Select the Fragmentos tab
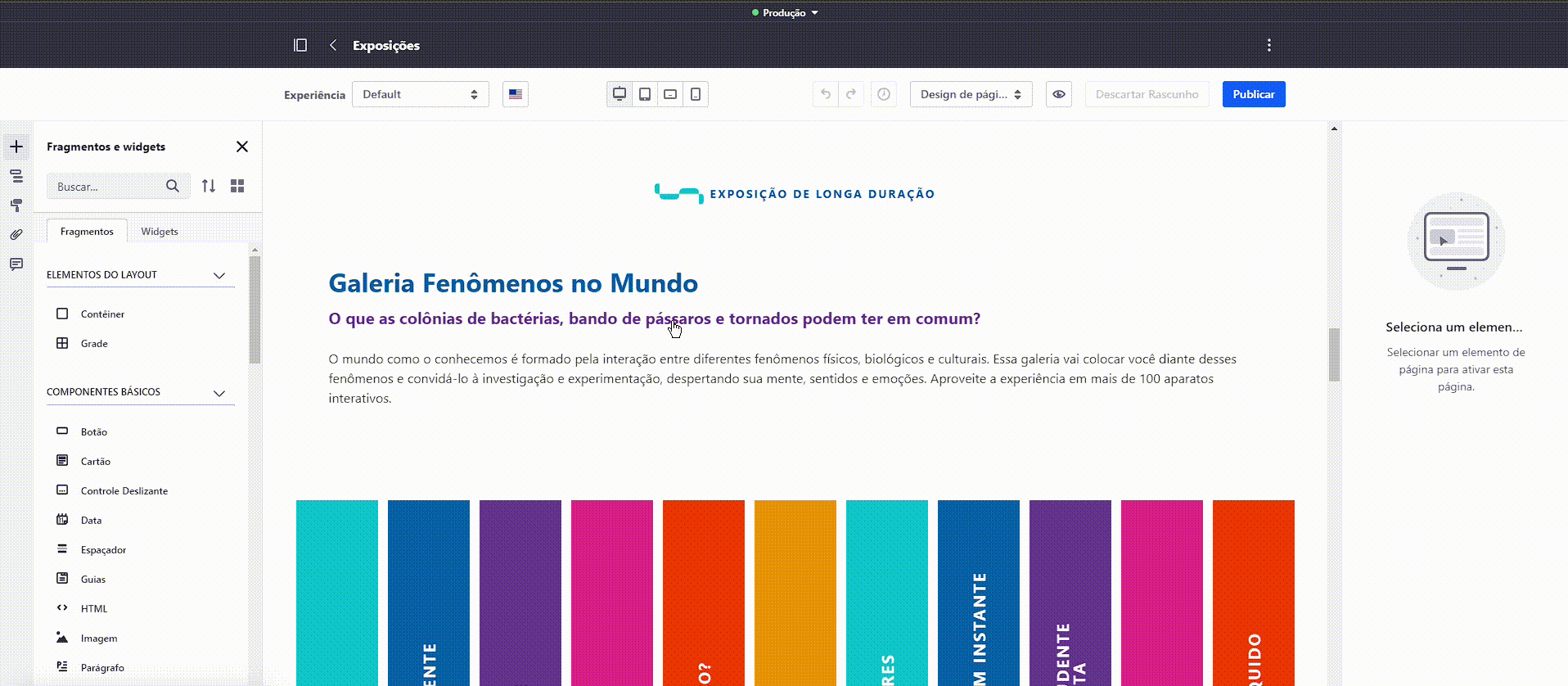 87,232
